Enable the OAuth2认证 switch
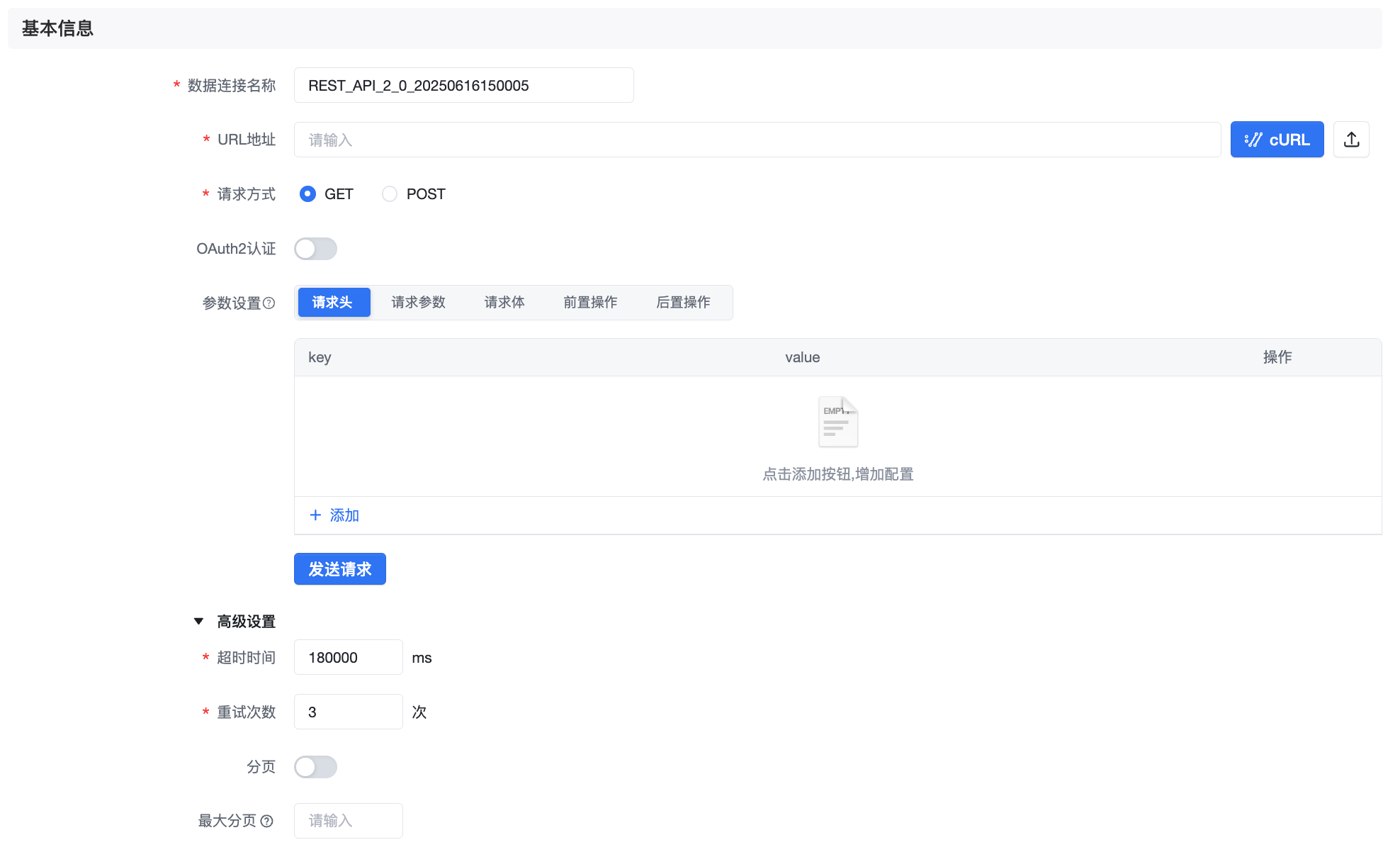 (x=316, y=249)
